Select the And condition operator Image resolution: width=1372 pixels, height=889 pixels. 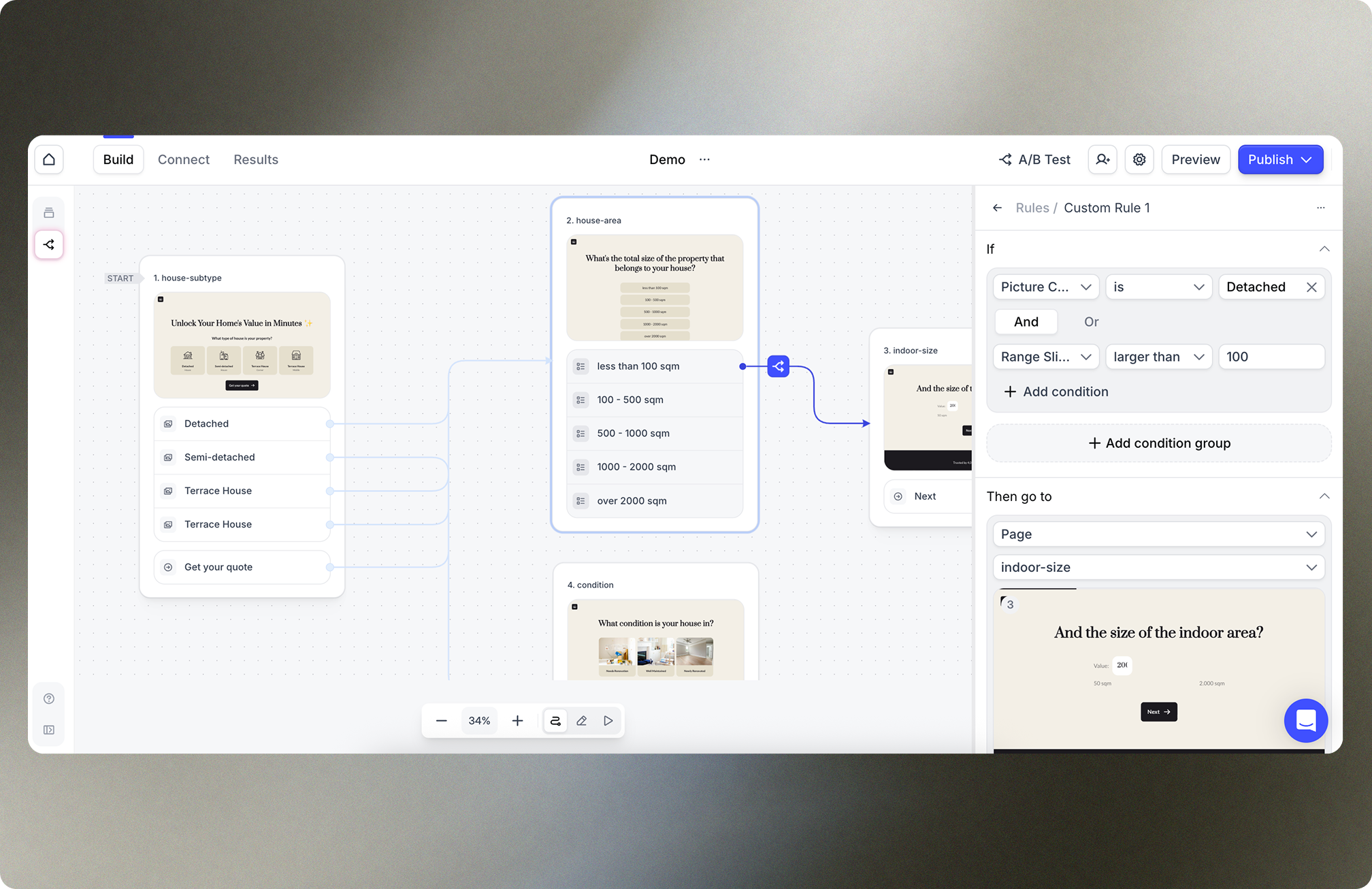1026,322
